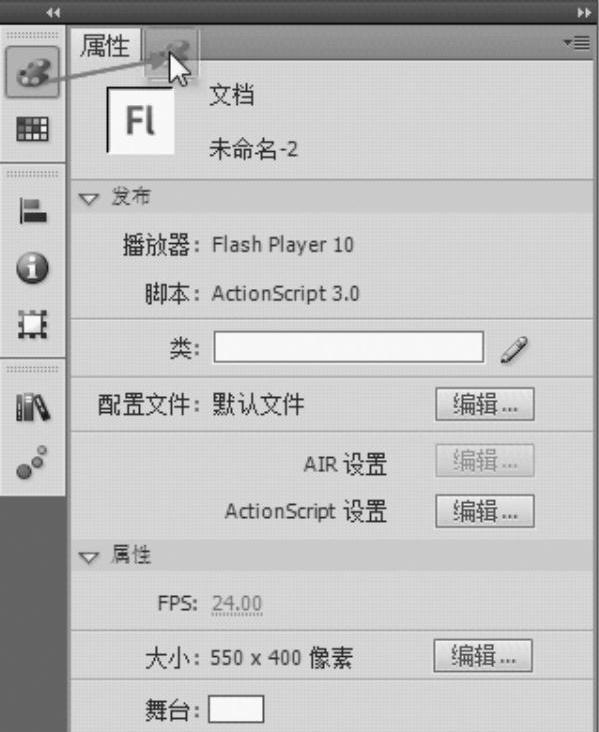Viewport: 599px width, 732px height.
Task: Switch to the 属性 tab
Action: (x=106, y=45)
